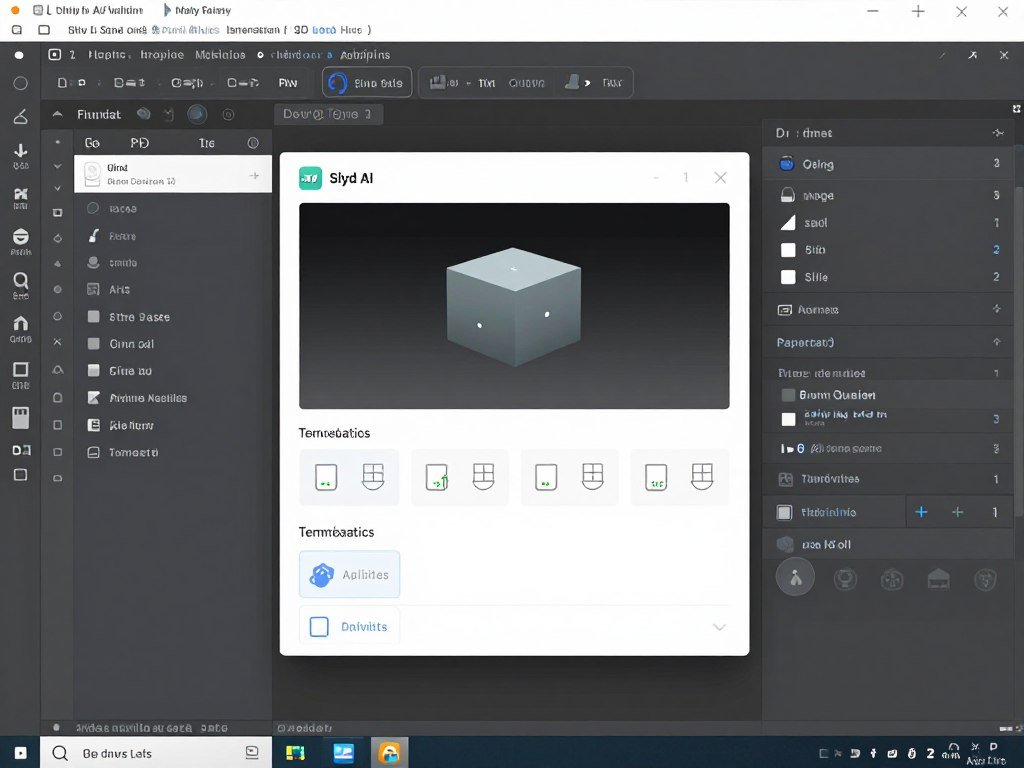Click the 3D cube preview in Slyd AI
Viewport: 1024px width, 768px height.
514,306
